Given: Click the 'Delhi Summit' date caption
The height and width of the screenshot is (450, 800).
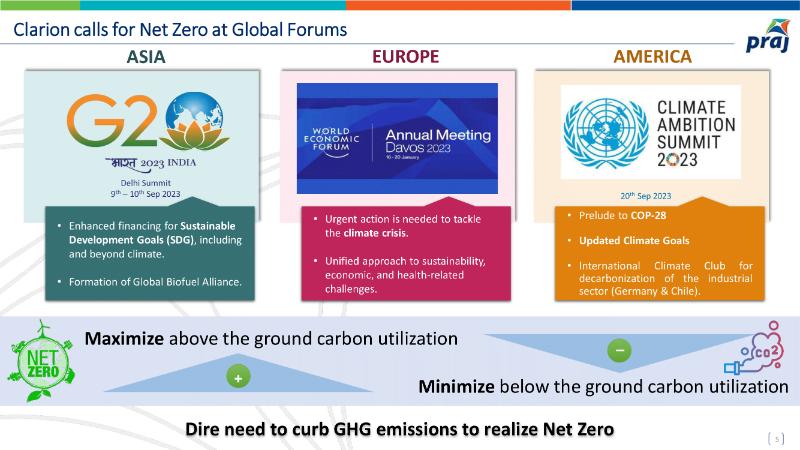Looking at the screenshot, I should pyautogui.click(x=145, y=187).
